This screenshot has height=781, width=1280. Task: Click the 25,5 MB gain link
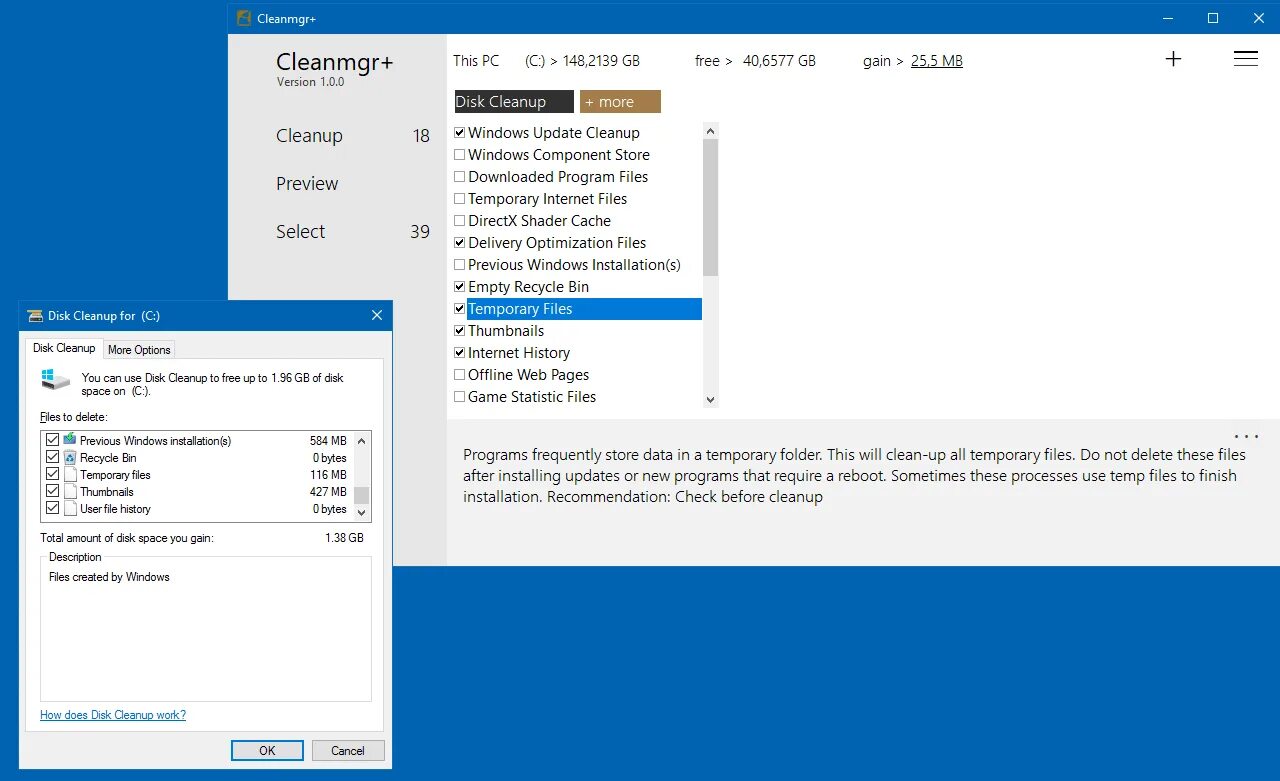pos(936,60)
